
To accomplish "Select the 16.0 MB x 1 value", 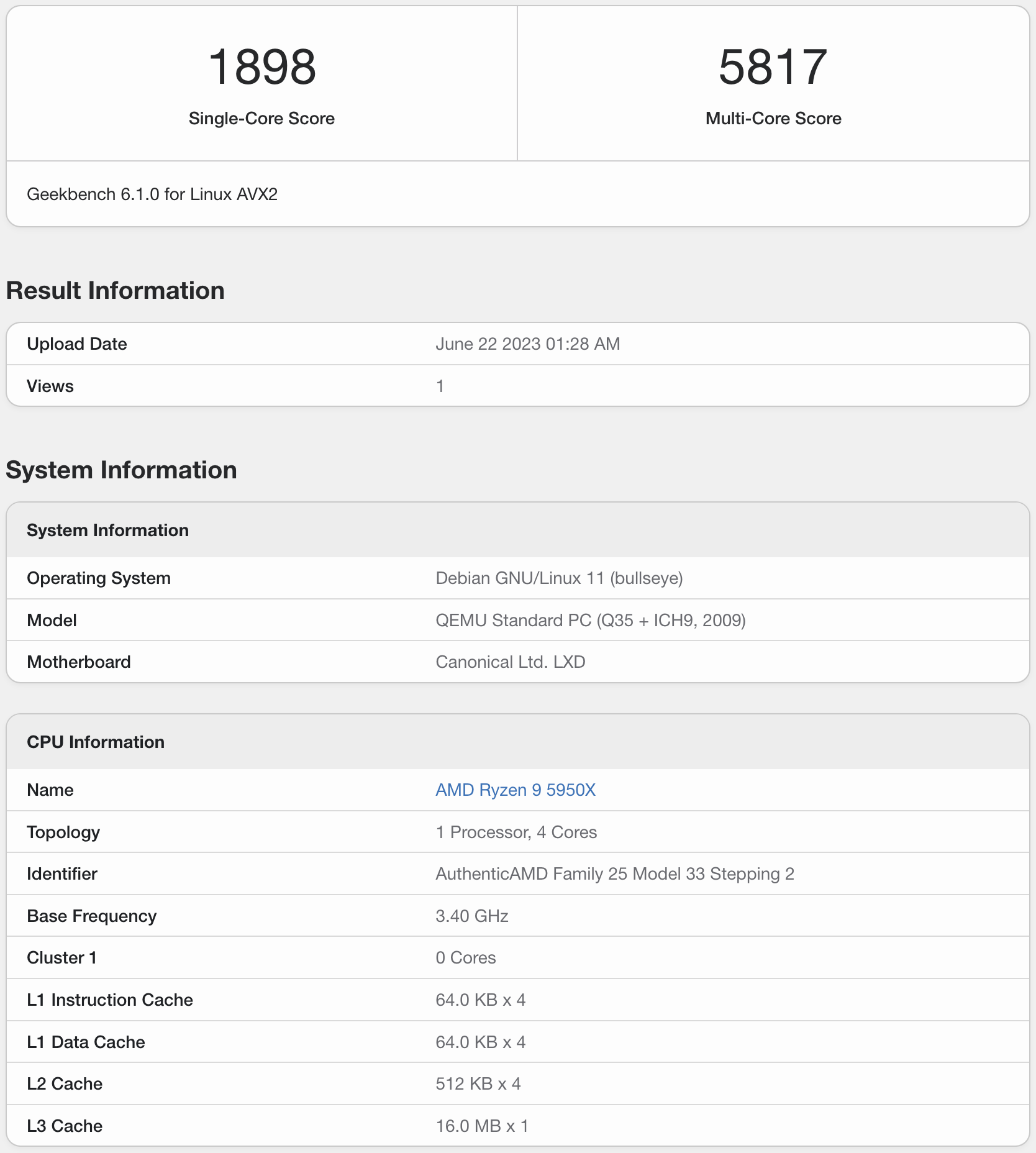I will [x=482, y=1126].
